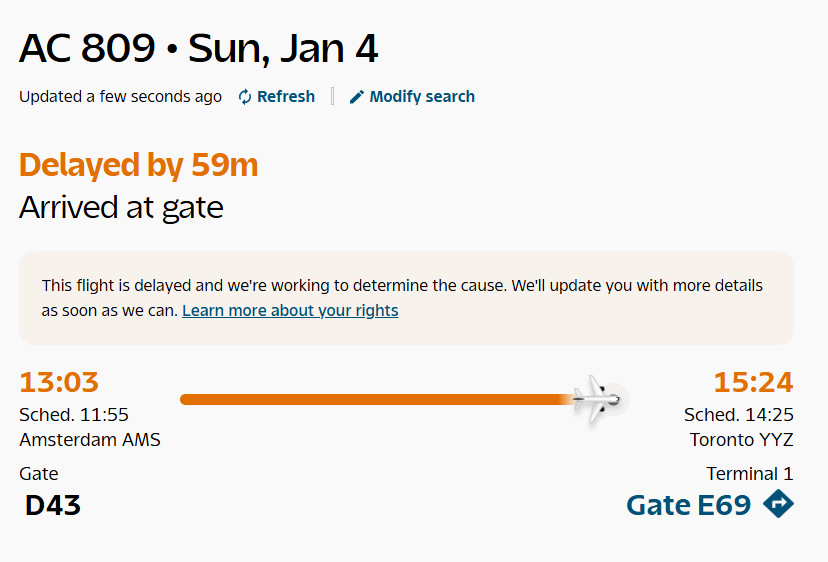Click the pencil edit icon

(x=357, y=97)
